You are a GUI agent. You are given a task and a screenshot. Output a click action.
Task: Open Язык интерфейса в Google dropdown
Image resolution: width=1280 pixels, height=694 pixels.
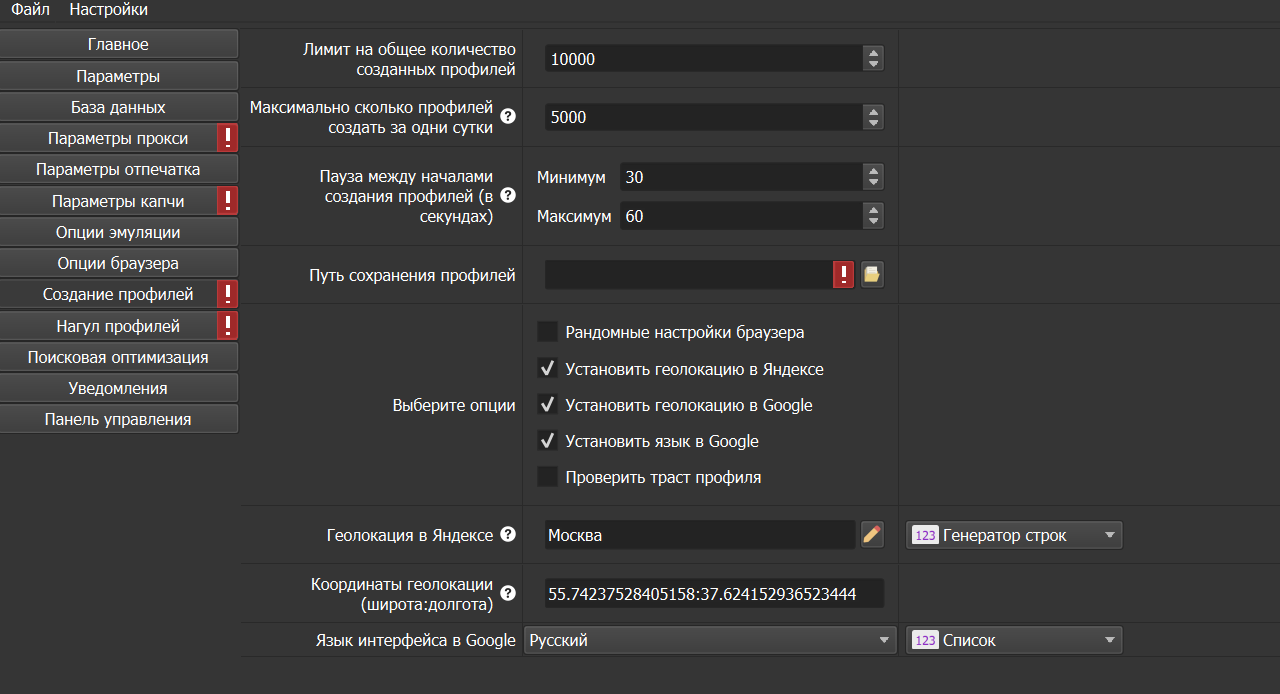pyautogui.click(x=709, y=640)
